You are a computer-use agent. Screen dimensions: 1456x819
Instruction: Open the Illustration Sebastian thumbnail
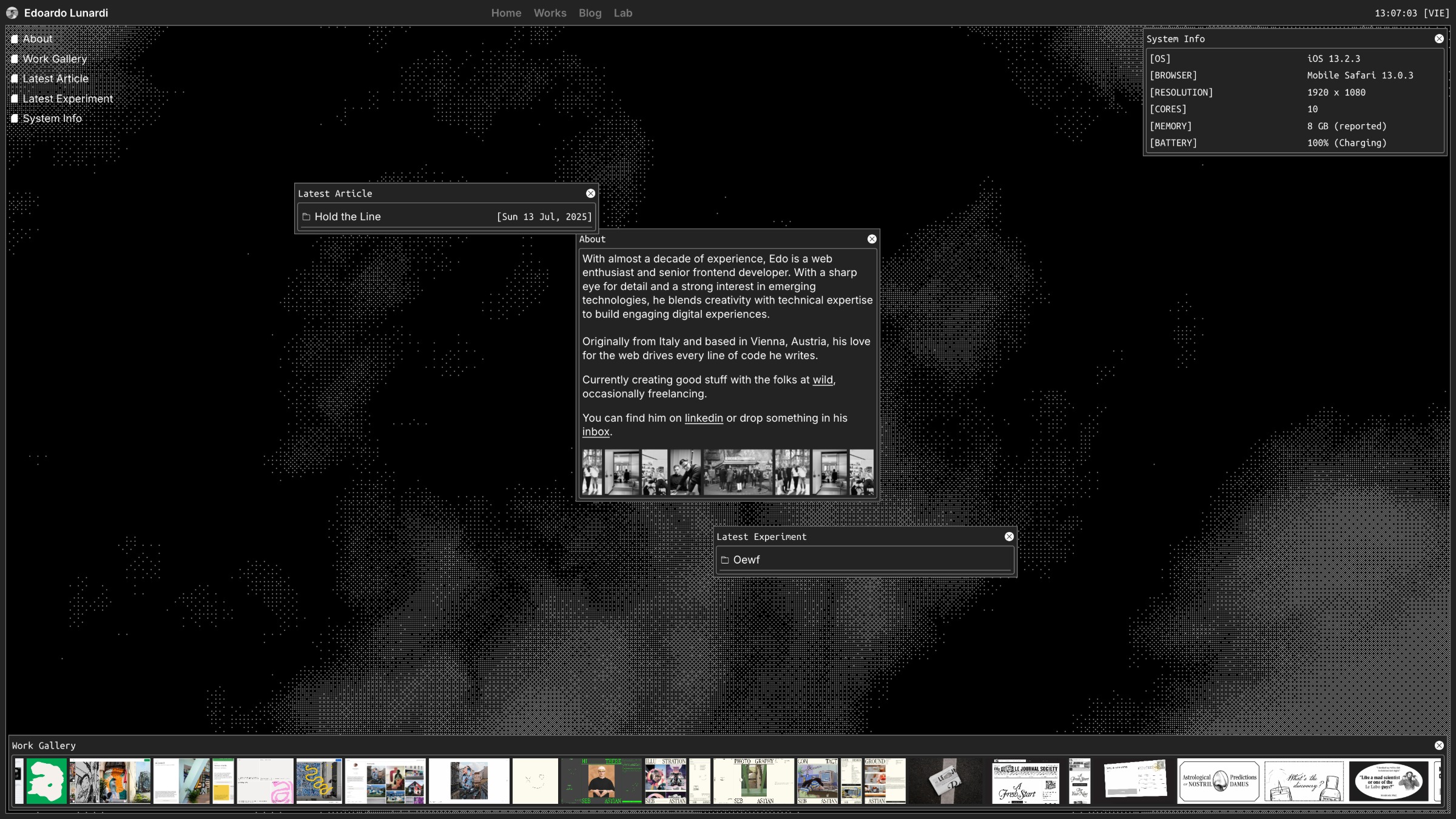666,781
